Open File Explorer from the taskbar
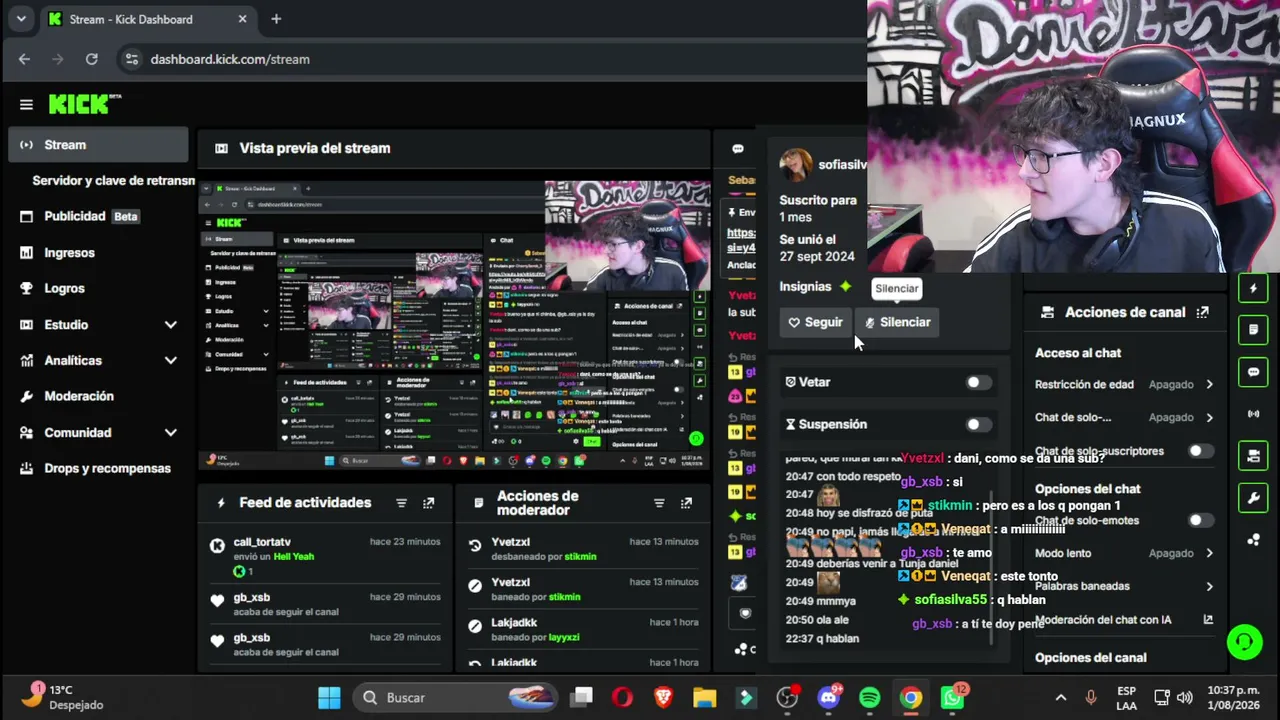 [705, 697]
